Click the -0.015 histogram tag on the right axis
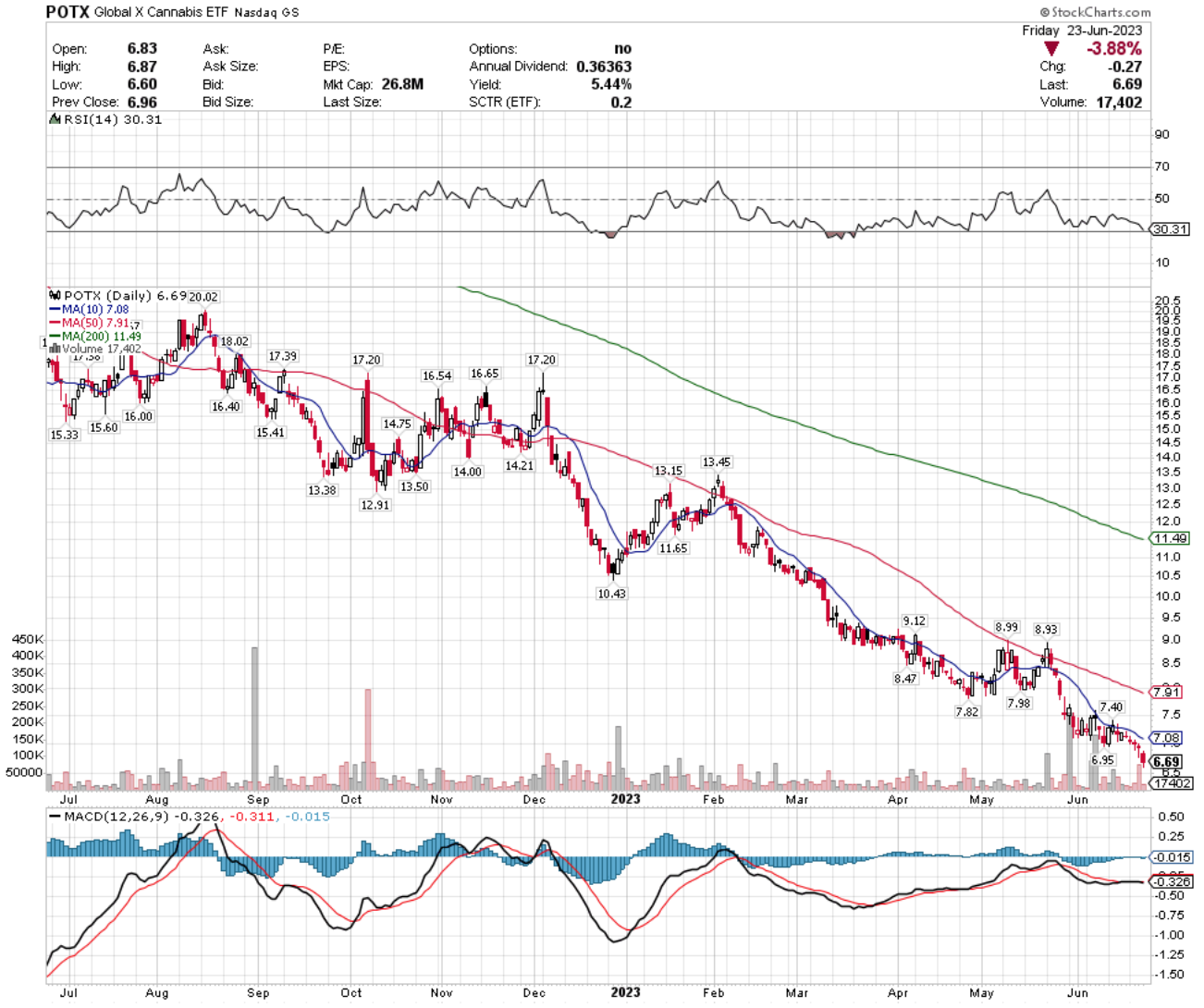Viewport: 1204px width, 1008px height. (x=1170, y=857)
